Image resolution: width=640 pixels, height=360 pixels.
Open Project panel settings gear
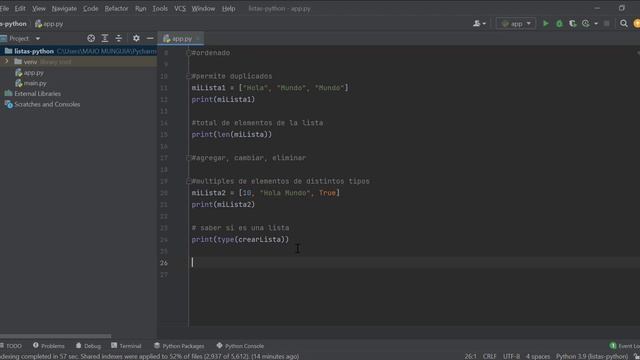pyautogui.click(x=136, y=38)
